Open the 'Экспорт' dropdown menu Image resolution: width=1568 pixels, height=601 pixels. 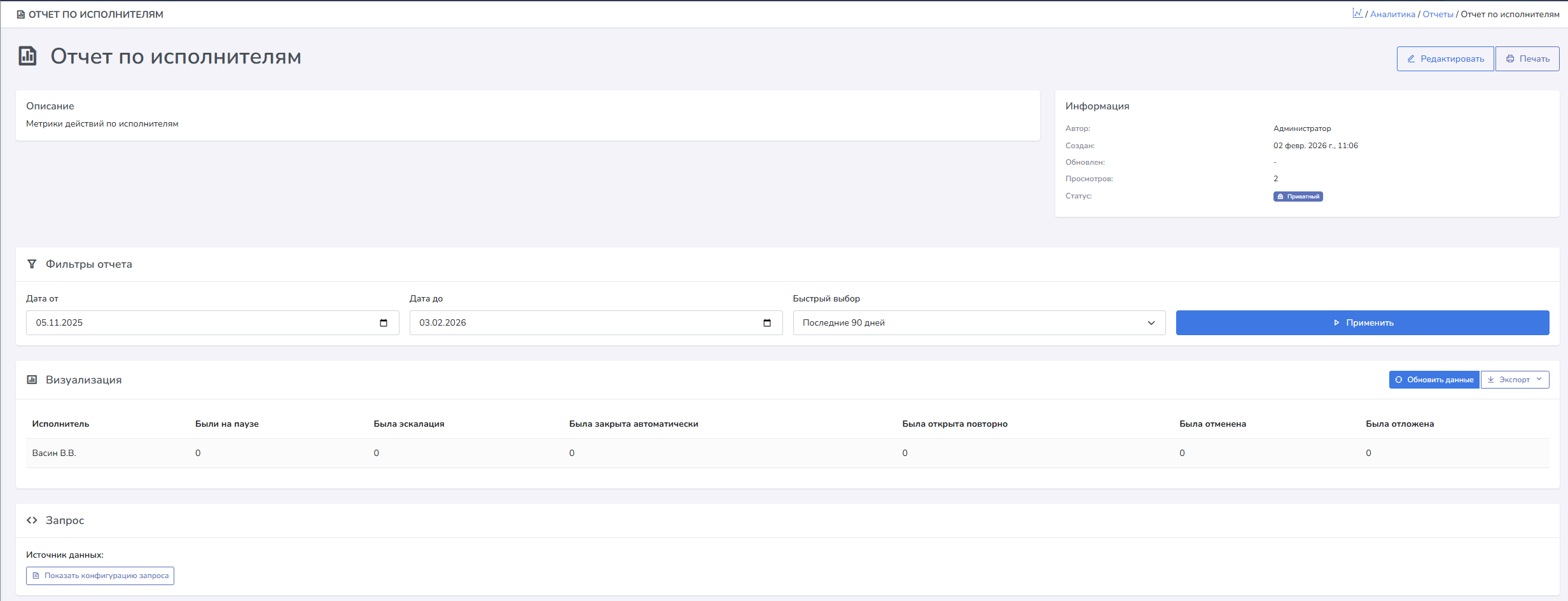point(1515,380)
